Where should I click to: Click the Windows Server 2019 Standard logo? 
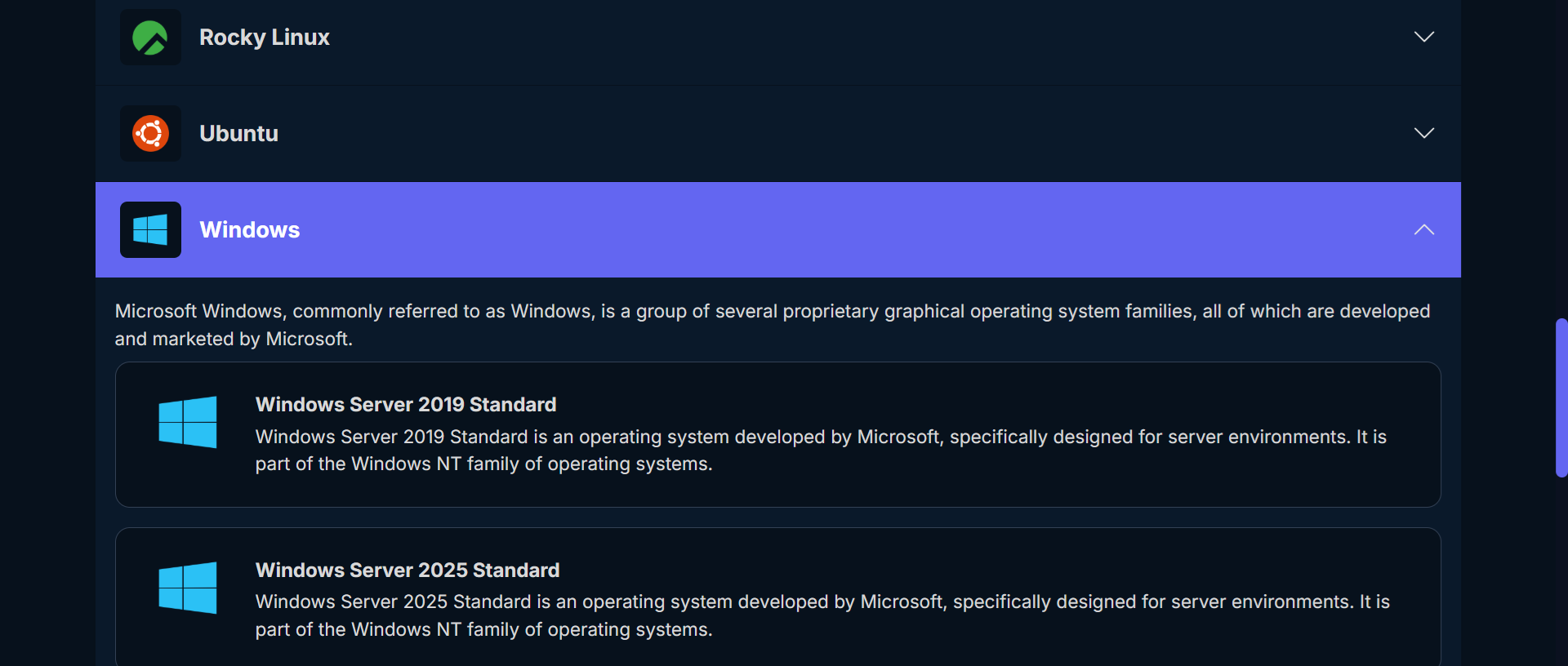tap(188, 422)
